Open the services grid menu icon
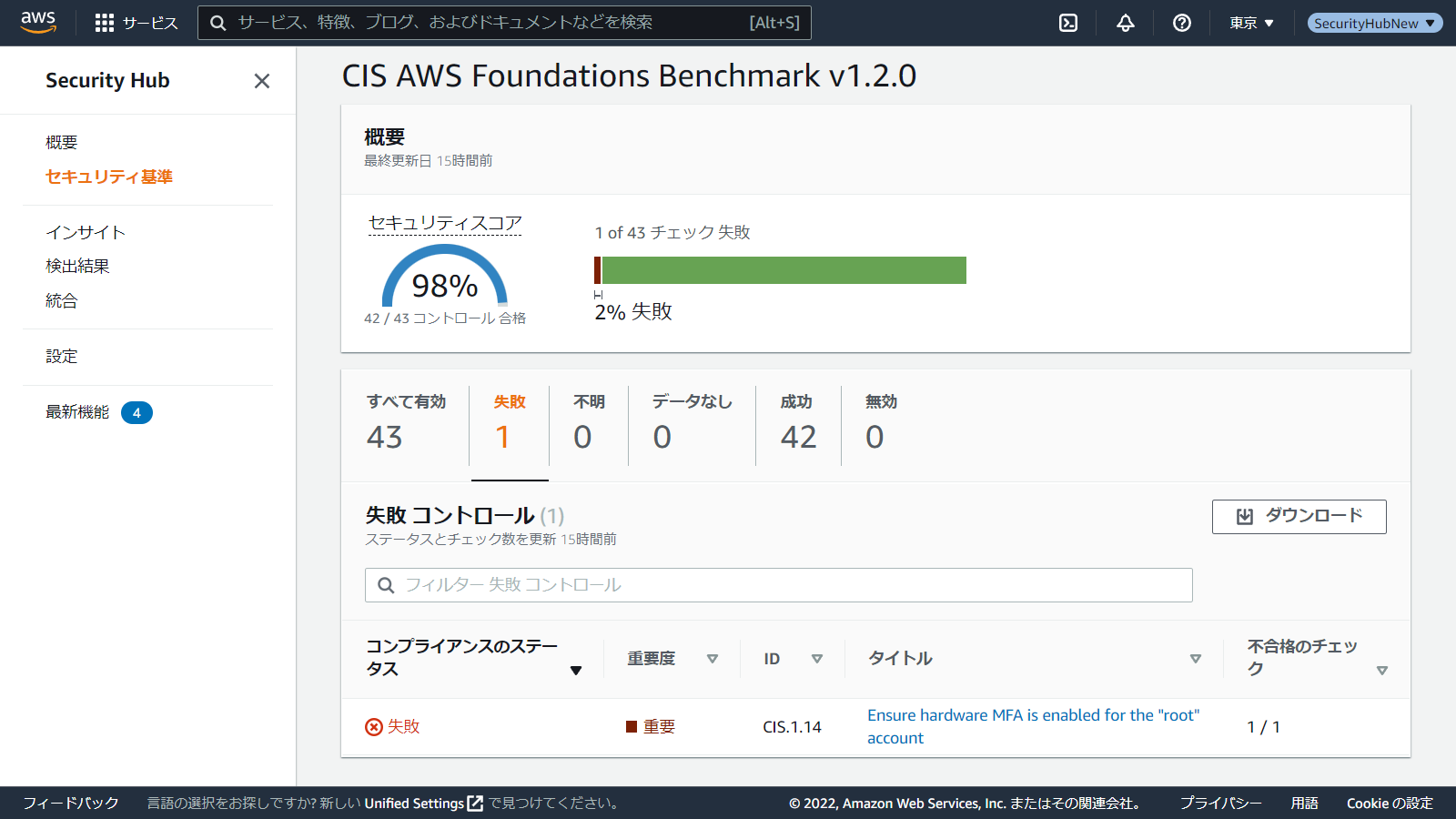This screenshot has width=1456, height=819. click(x=105, y=23)
